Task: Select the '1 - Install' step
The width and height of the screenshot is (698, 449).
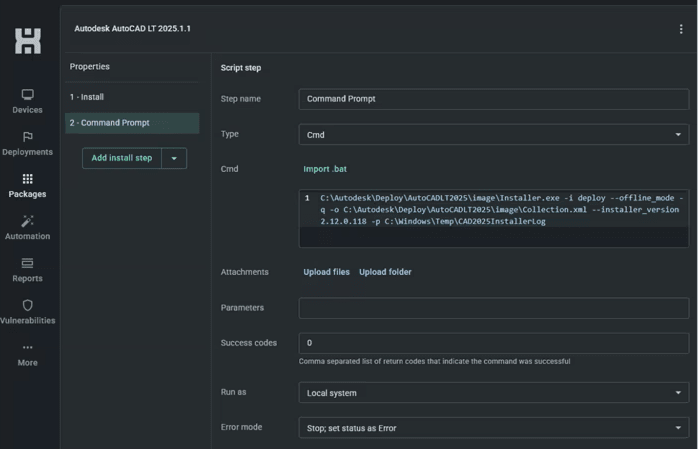Action: [132, 97]
